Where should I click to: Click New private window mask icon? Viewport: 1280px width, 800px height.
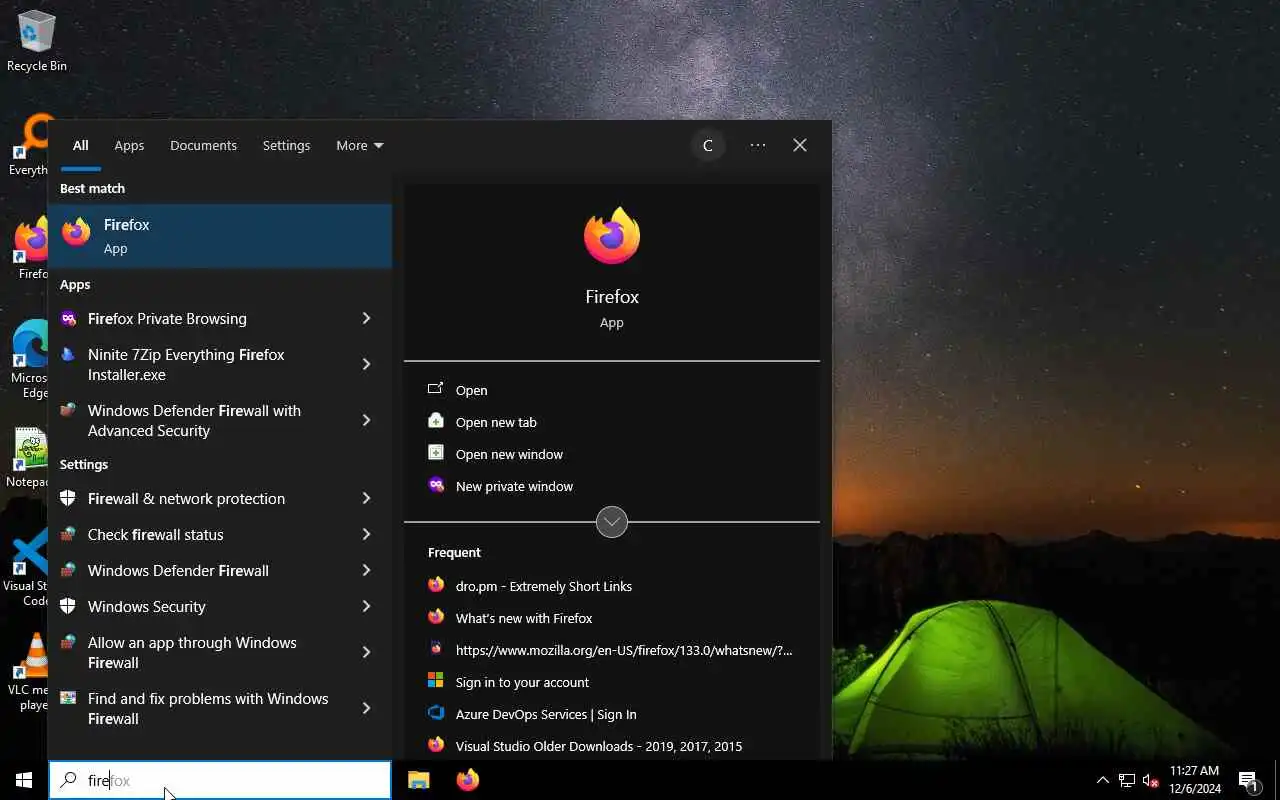(x=436, y=485)
